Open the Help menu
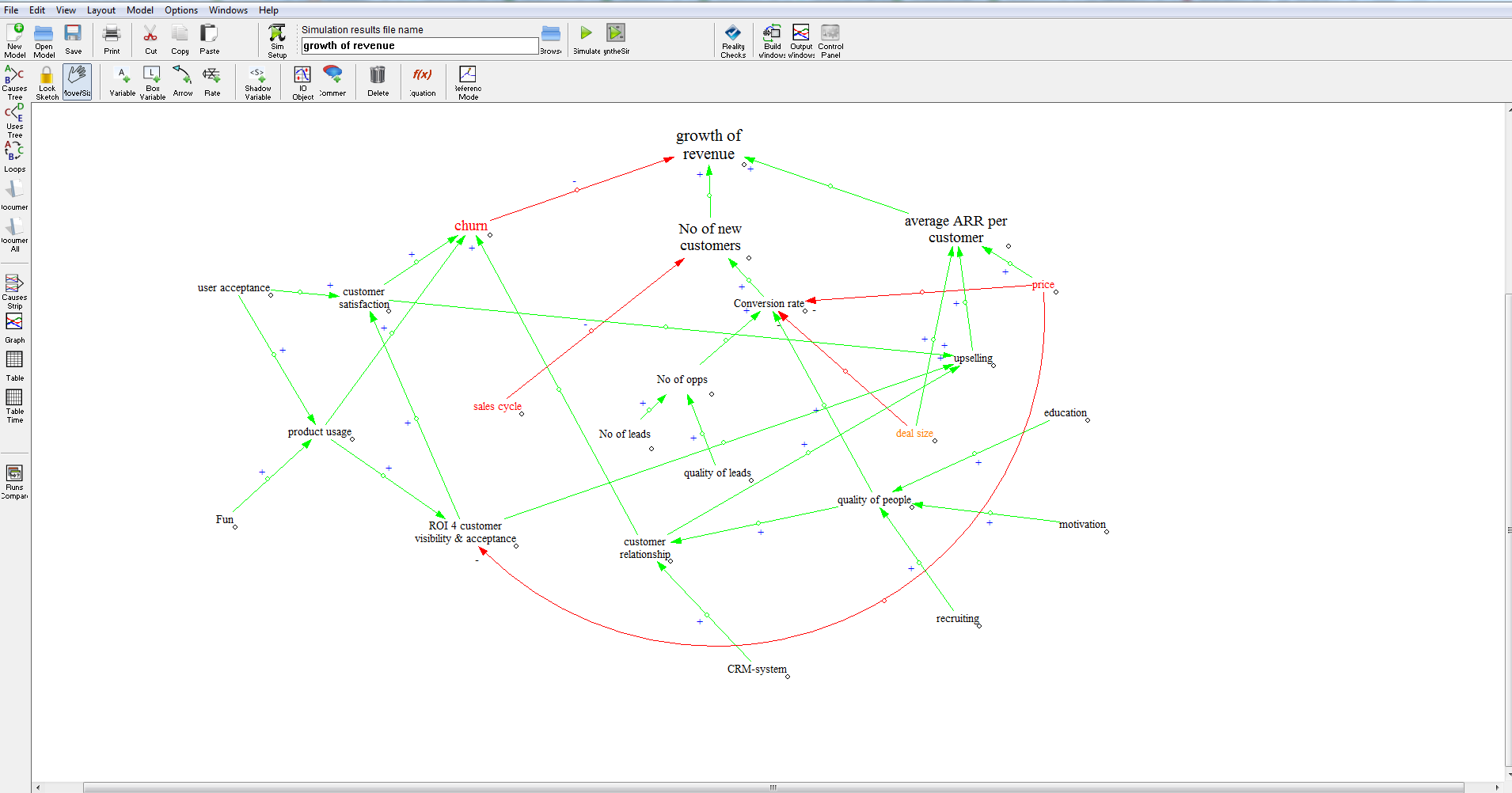This screenshot has width=1512, height=793. [x=268, y=10]
